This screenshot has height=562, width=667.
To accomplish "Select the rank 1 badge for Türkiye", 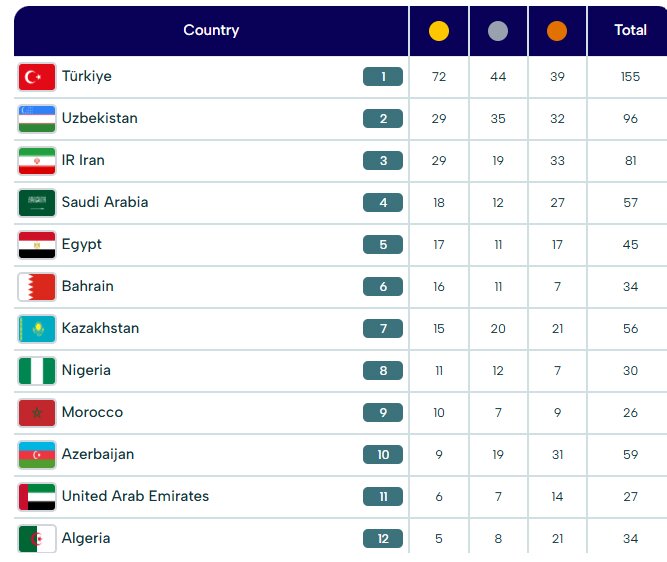I will coord(383,77).
